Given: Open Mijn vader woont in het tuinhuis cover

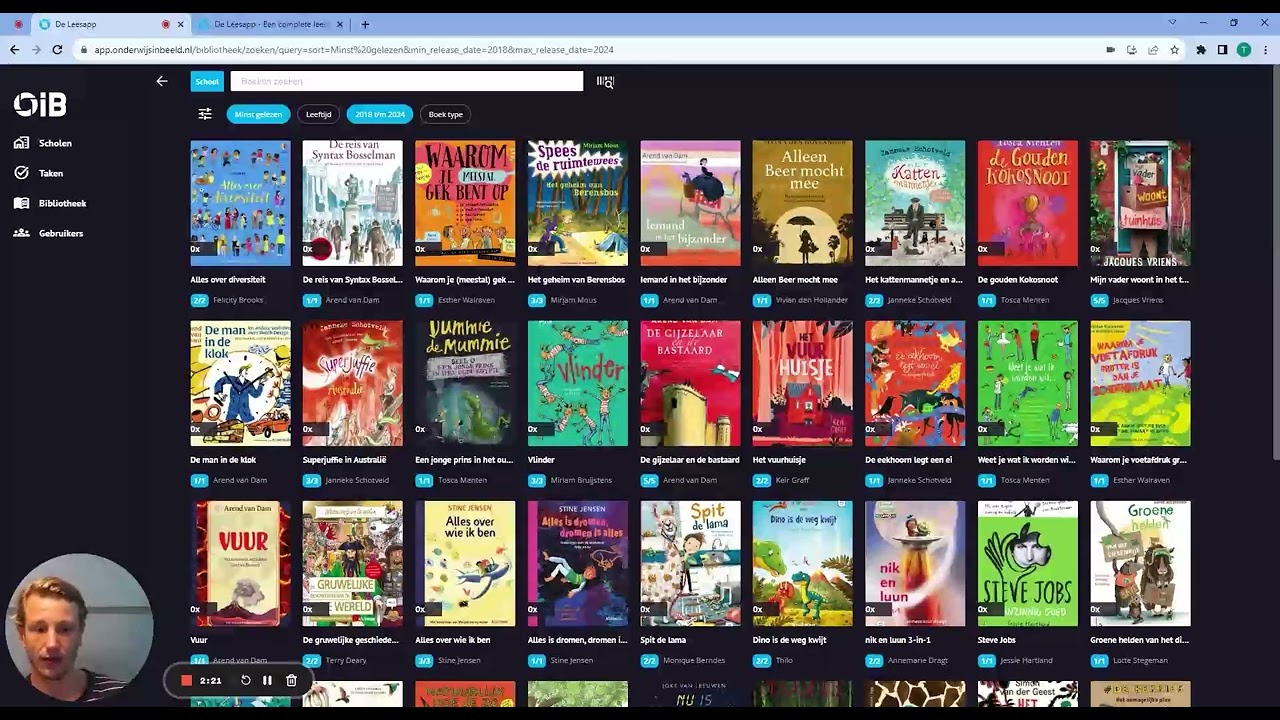Looking at the screenshot, I should [1140, 203].
